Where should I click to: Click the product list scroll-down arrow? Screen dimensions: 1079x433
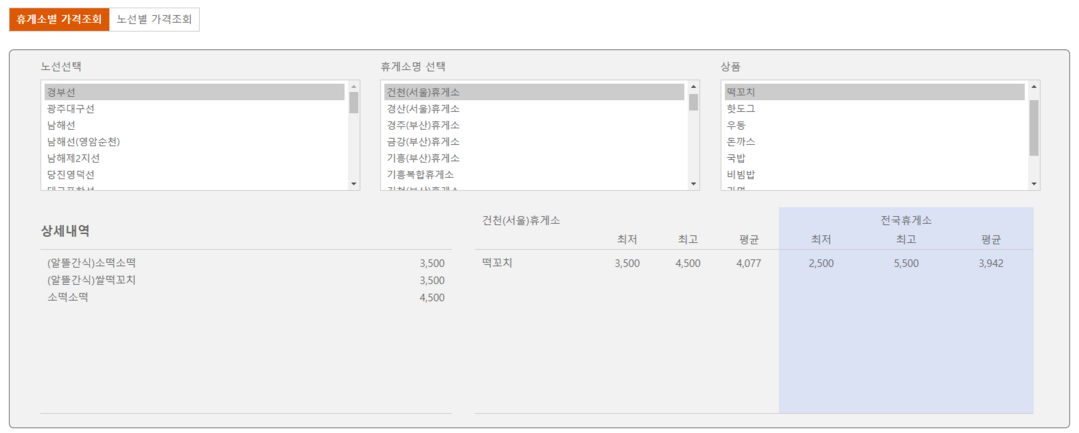pos(1034,184)
